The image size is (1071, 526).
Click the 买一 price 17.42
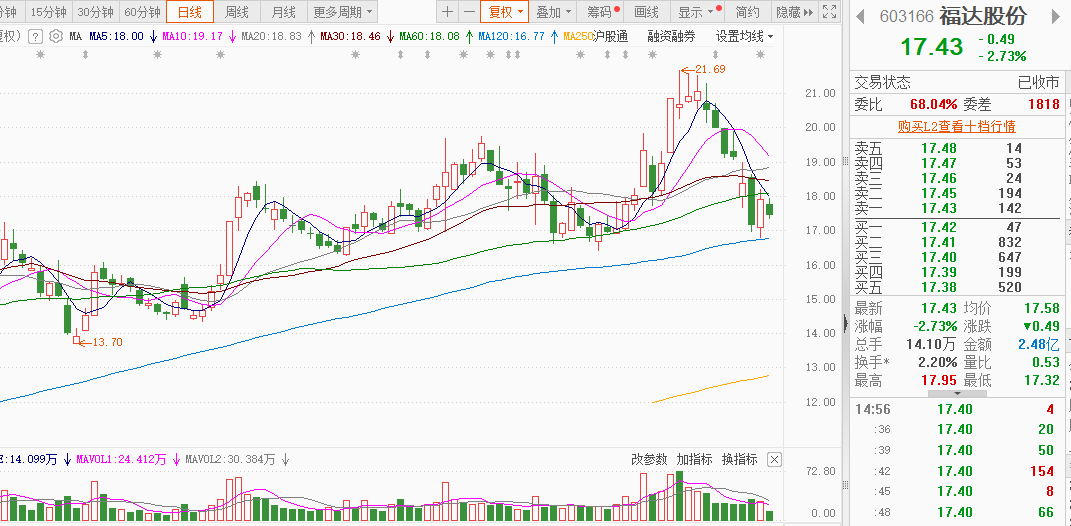(x=938, y=227)
